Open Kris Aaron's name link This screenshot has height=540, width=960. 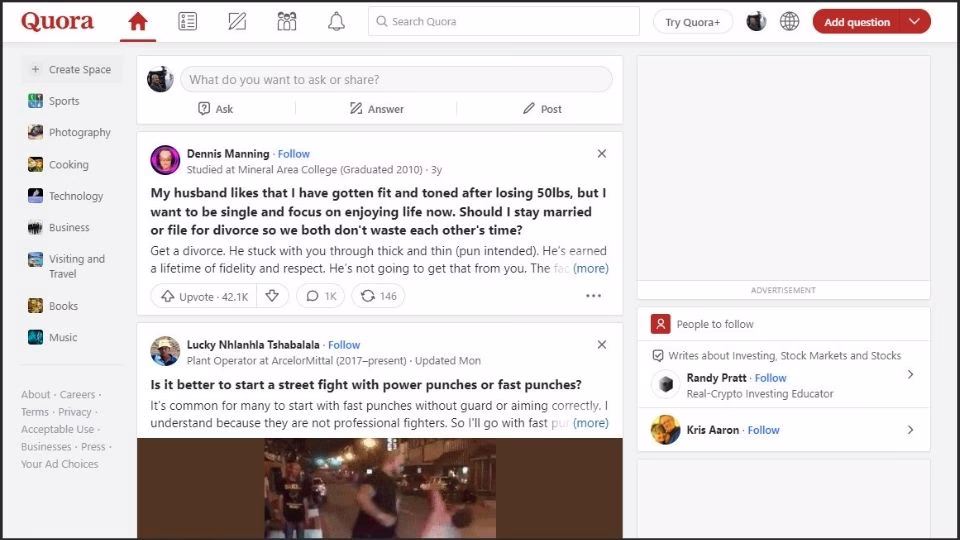click(713, 430)
